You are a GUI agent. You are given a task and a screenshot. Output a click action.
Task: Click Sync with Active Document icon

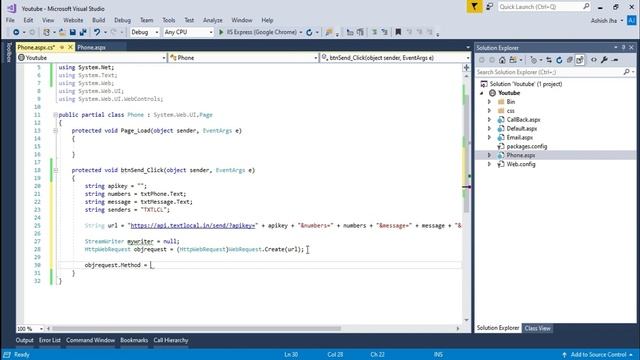549,60
